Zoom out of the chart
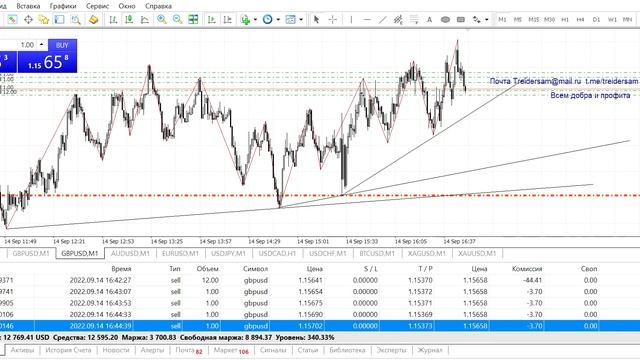Image resolution: width=640 pixels, height=360 pixels. point(177,19)
